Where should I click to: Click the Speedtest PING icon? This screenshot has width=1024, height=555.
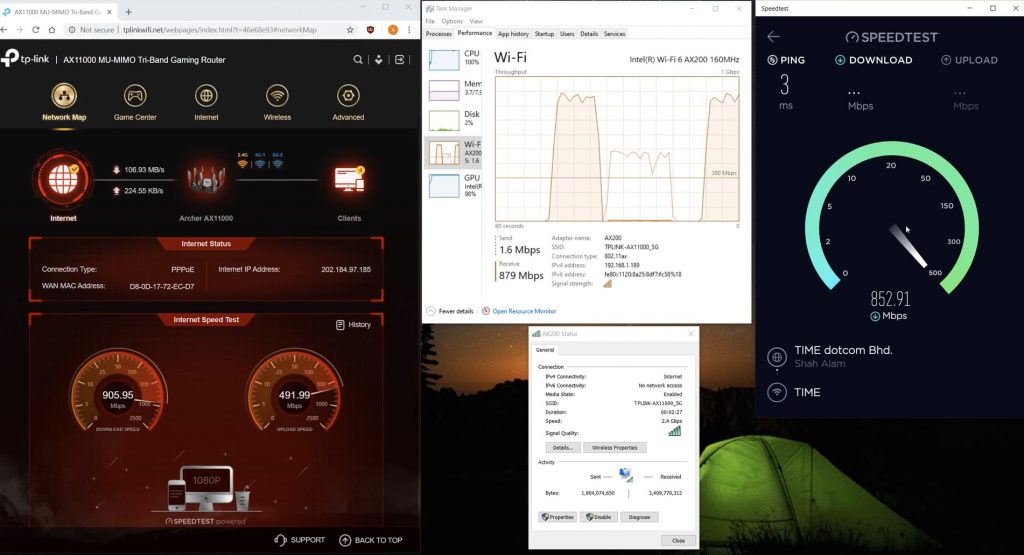tap(773, 60)
